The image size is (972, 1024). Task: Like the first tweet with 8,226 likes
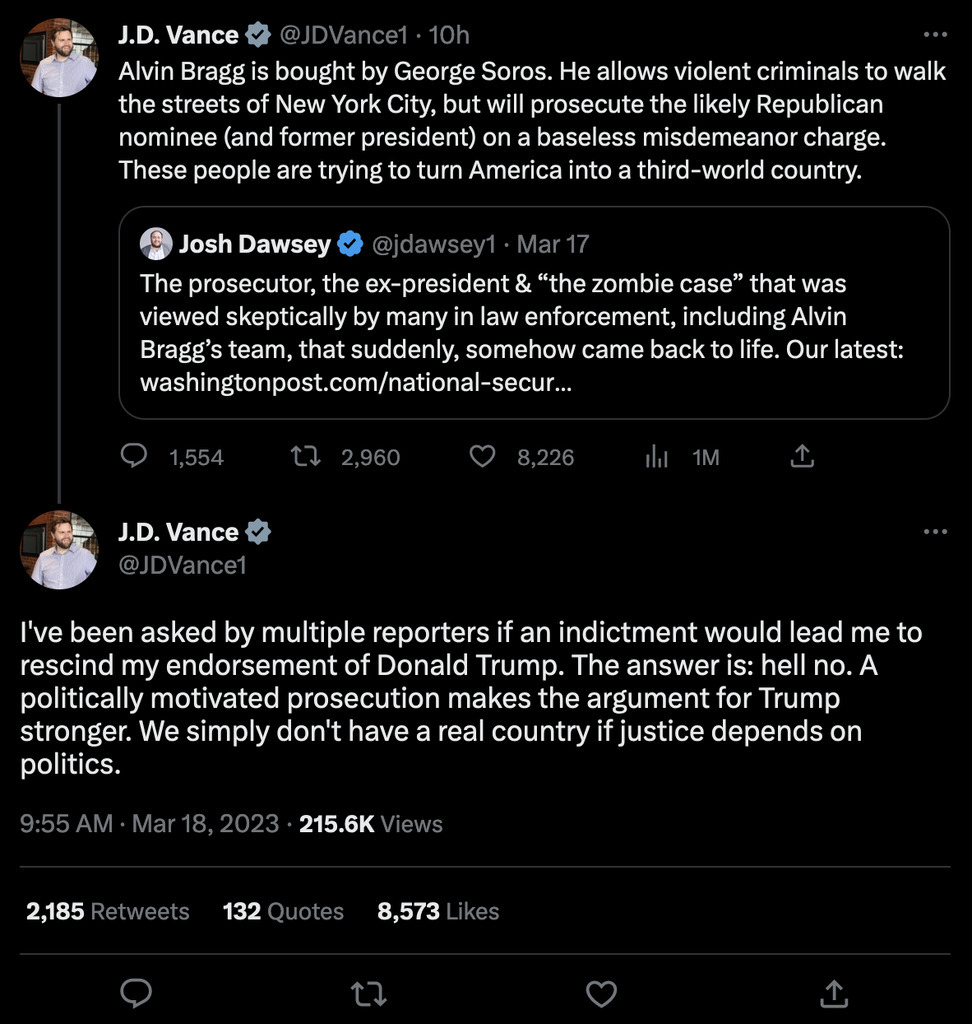pos(483,457)
